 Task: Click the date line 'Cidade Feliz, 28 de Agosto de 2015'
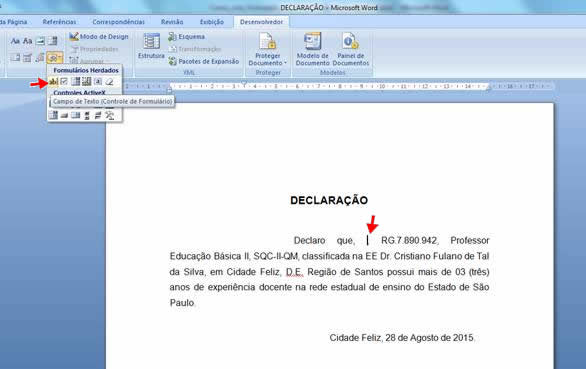click(402, 338)
